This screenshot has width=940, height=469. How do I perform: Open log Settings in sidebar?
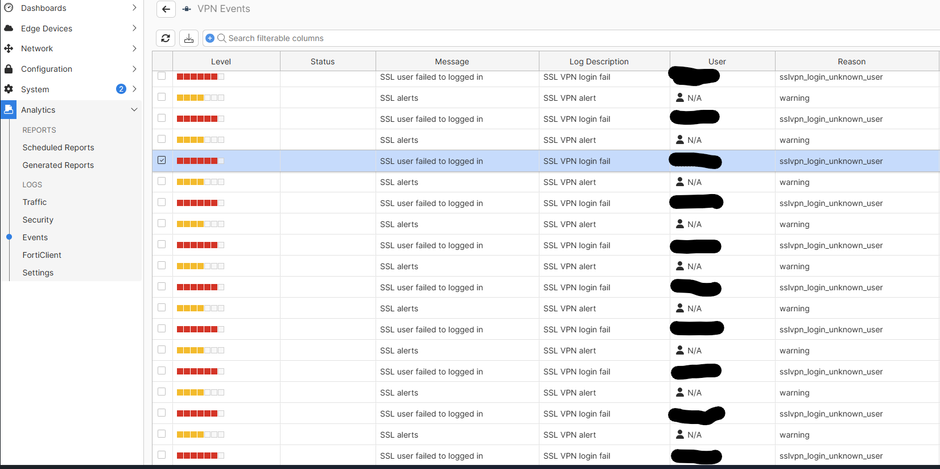click(x=38, y=273)
